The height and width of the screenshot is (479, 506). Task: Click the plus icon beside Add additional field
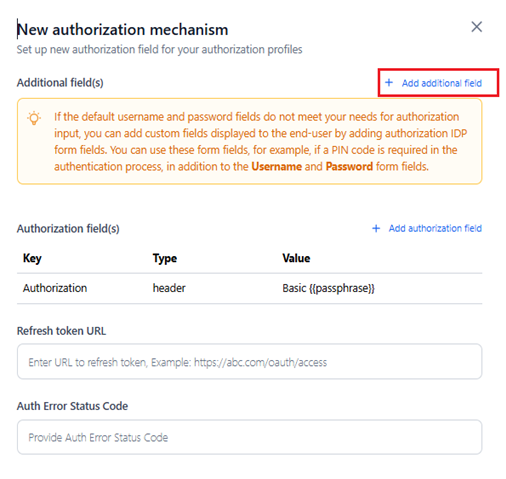(389, 82)
